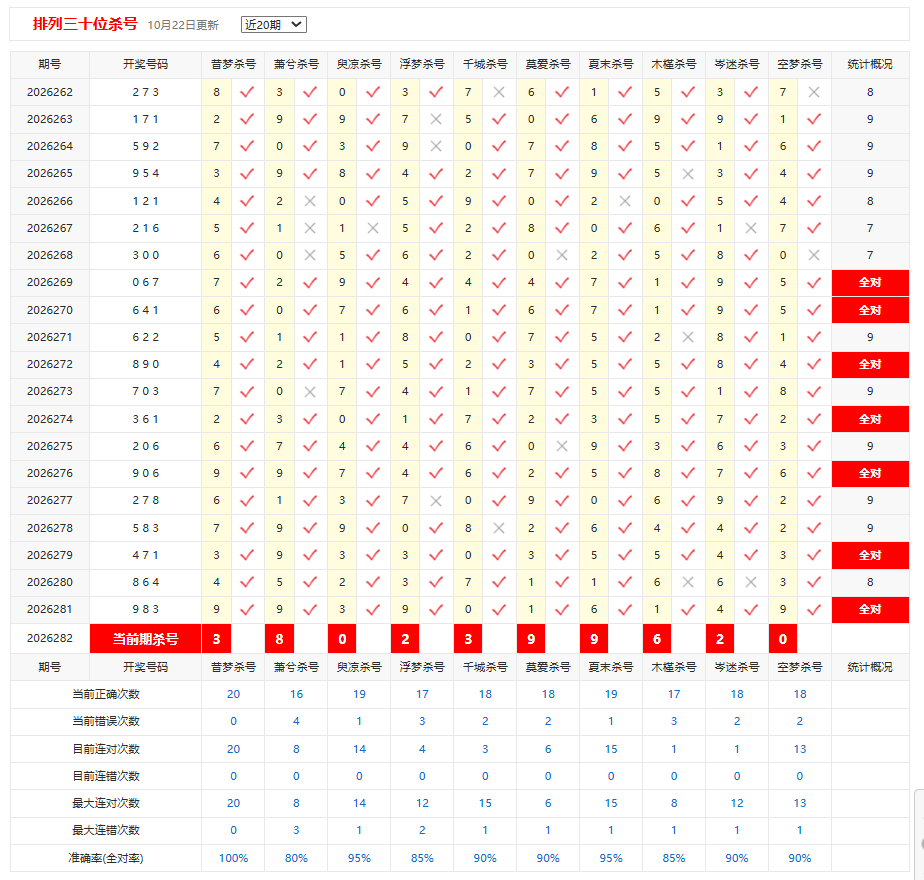924x880 pixels.
Task: Click the red 全对 badge in row 2026281
Action: coord(870,609)
